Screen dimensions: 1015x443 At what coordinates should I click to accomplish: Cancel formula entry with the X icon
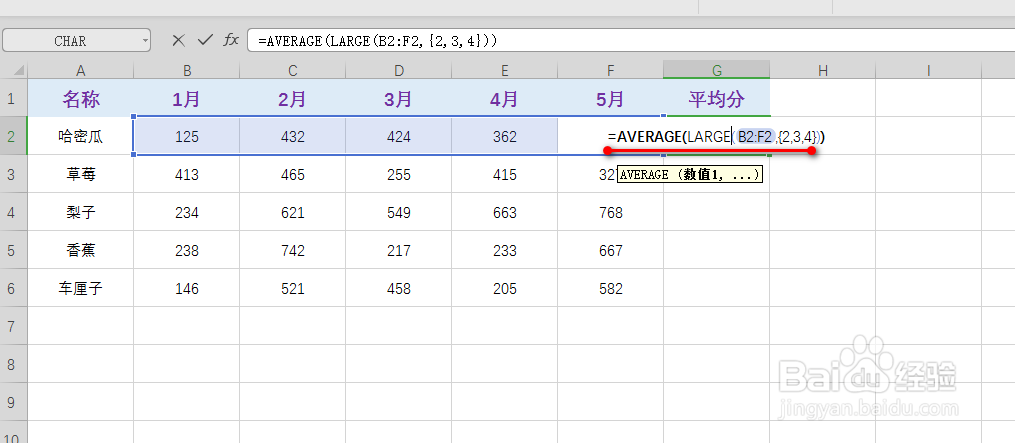pyautogui.click(x=179, y=40)
